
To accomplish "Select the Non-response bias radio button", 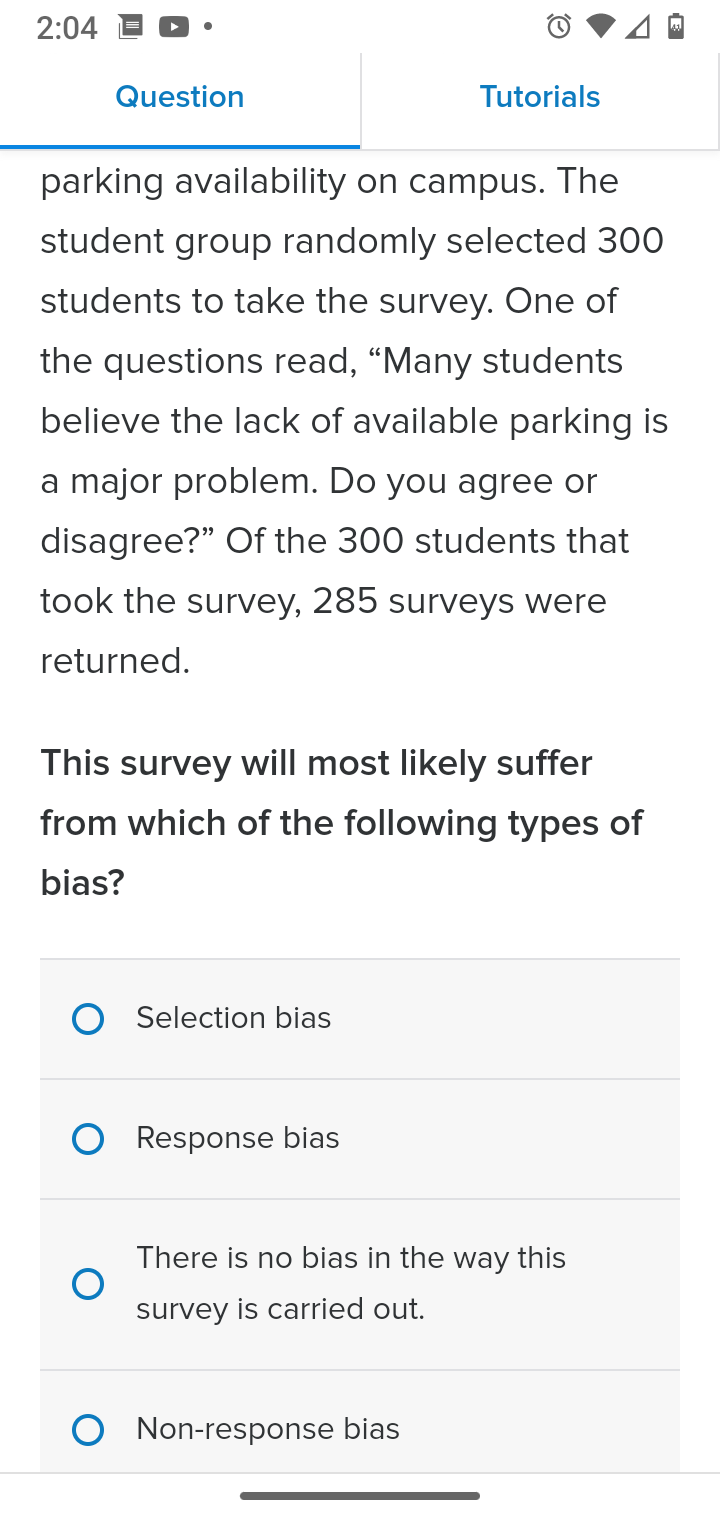I will [88, 1430].
